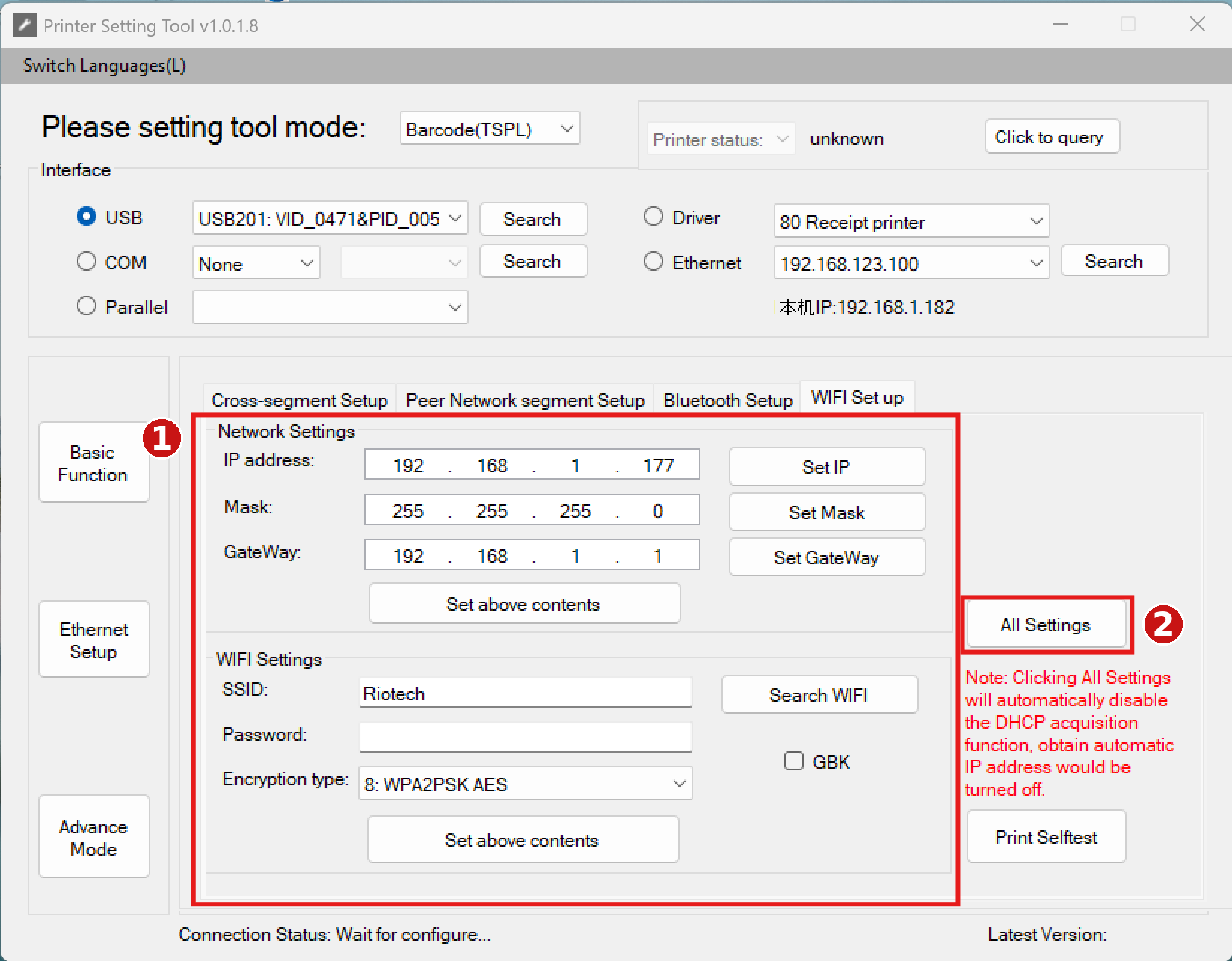Click the IP address last octet 177
The height and width of the screenshot is (961, 1232).
click(658, 466)
